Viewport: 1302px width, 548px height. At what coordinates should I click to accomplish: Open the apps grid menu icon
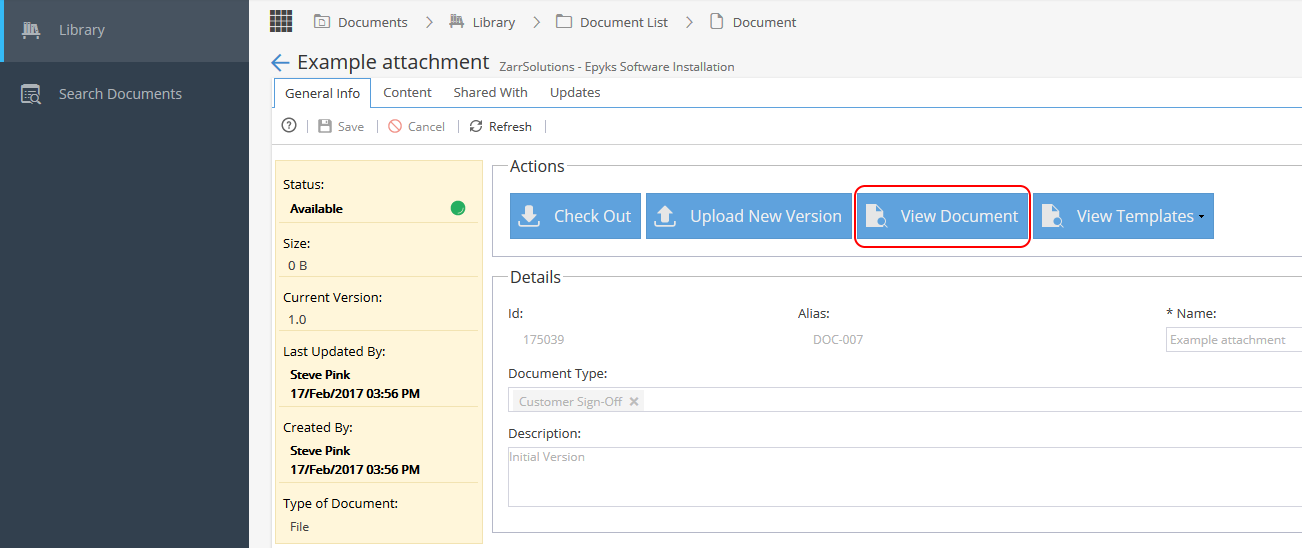coord(281,20)
